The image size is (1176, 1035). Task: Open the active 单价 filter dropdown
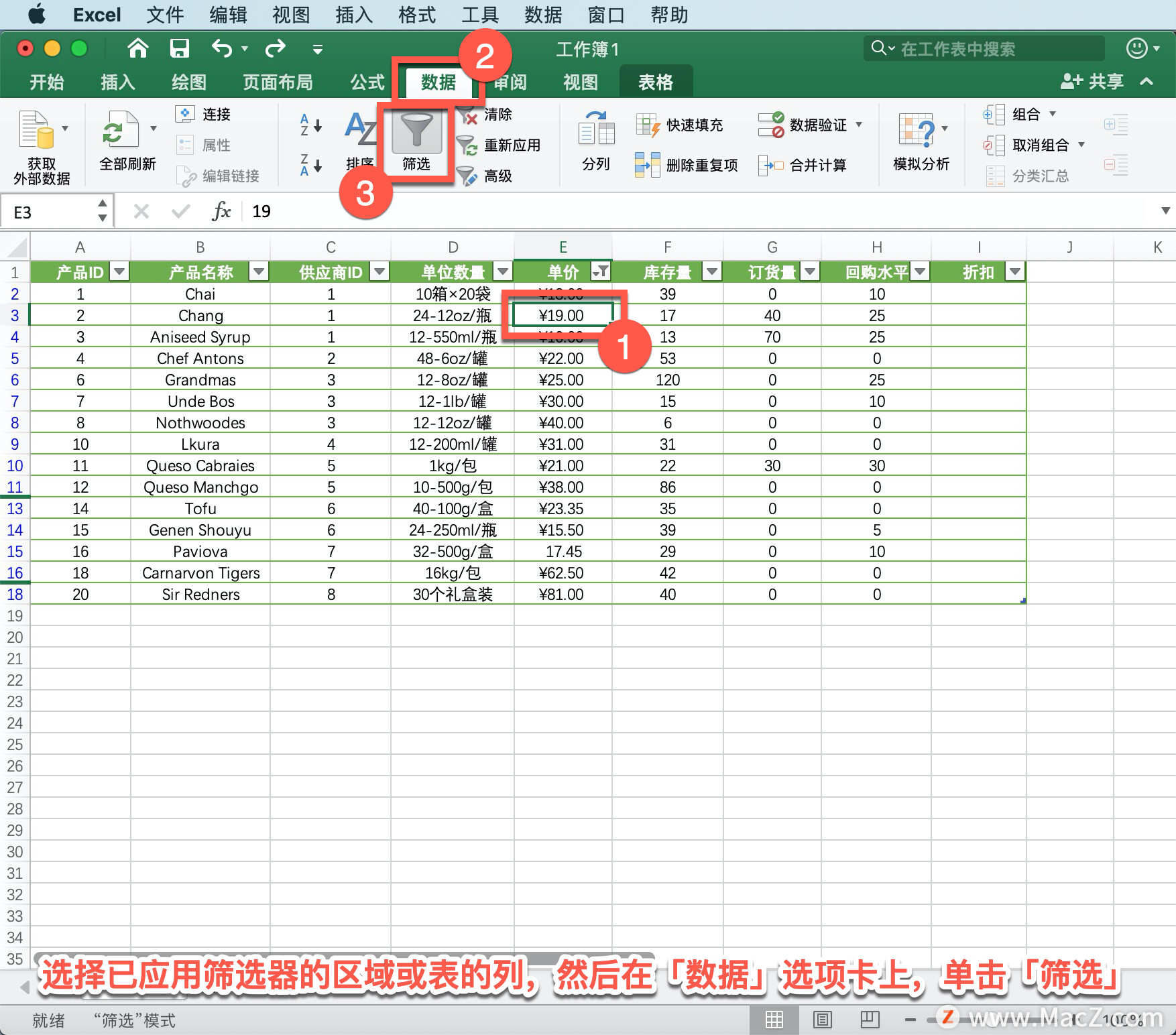(601, 271)
